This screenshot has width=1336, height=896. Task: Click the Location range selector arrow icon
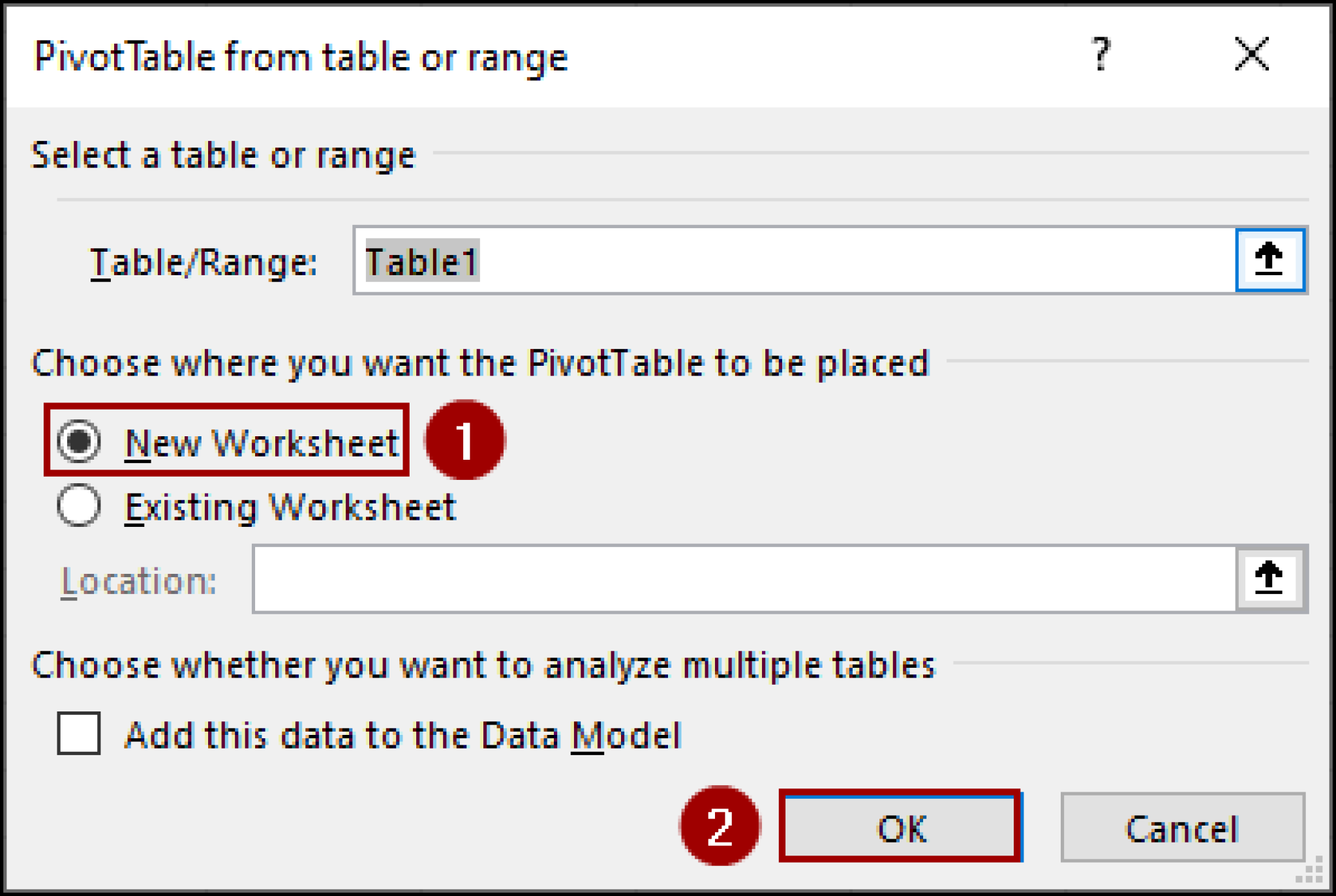[x=1270, y=579]
